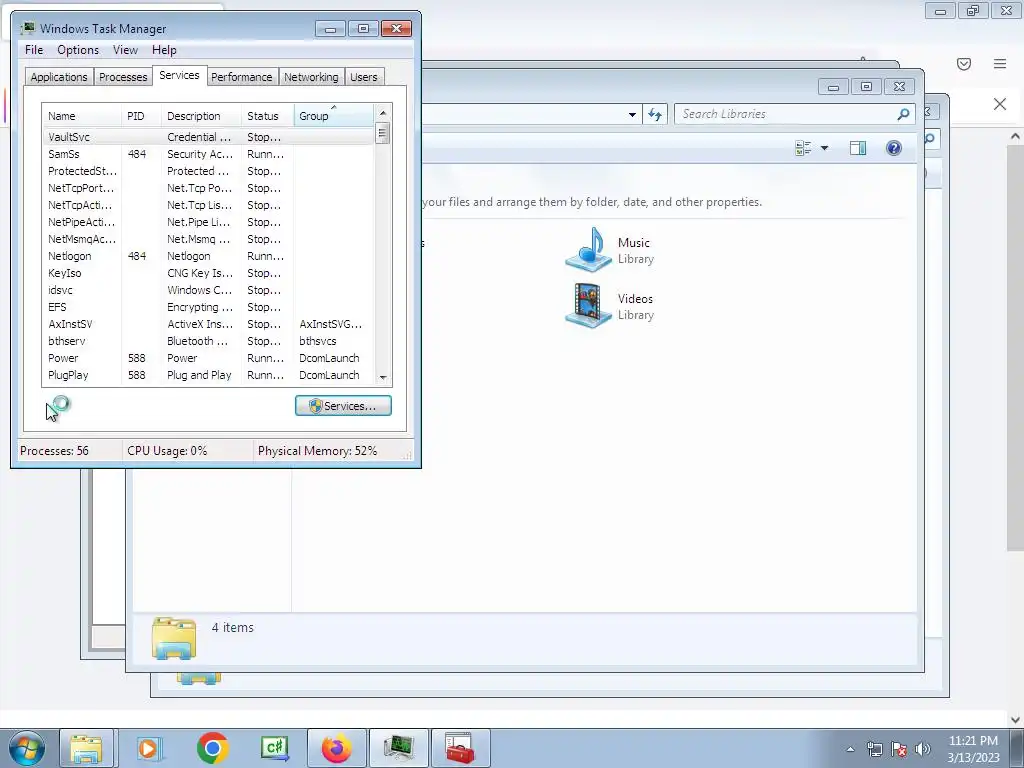Click the services list scroll-down arrow
Screen dimensions: 1024x768
click(383, 377)
